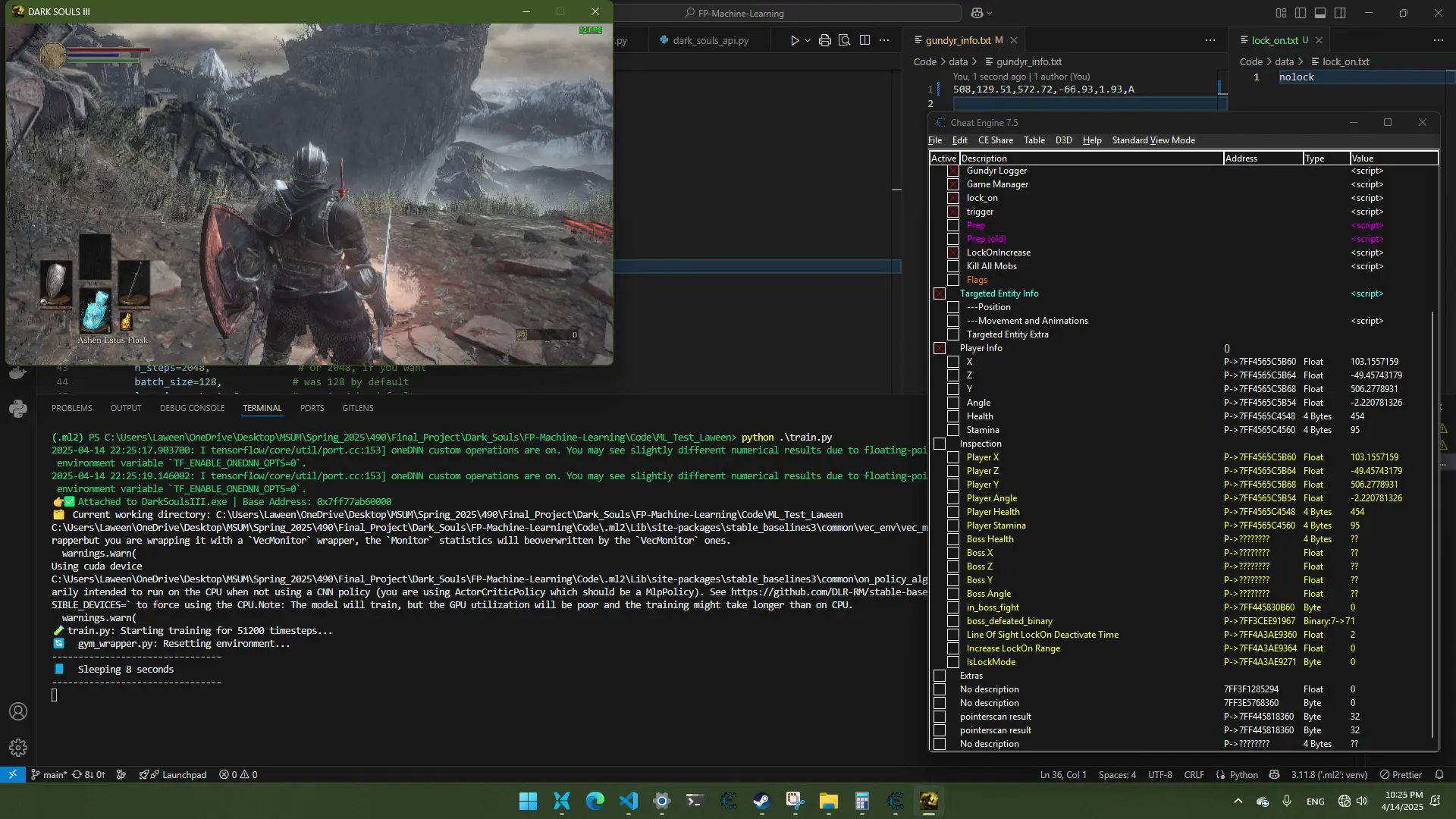Expand the Extras group checkbox
The width and height of the screenshot is (1456, 819).
pos(940,676)
